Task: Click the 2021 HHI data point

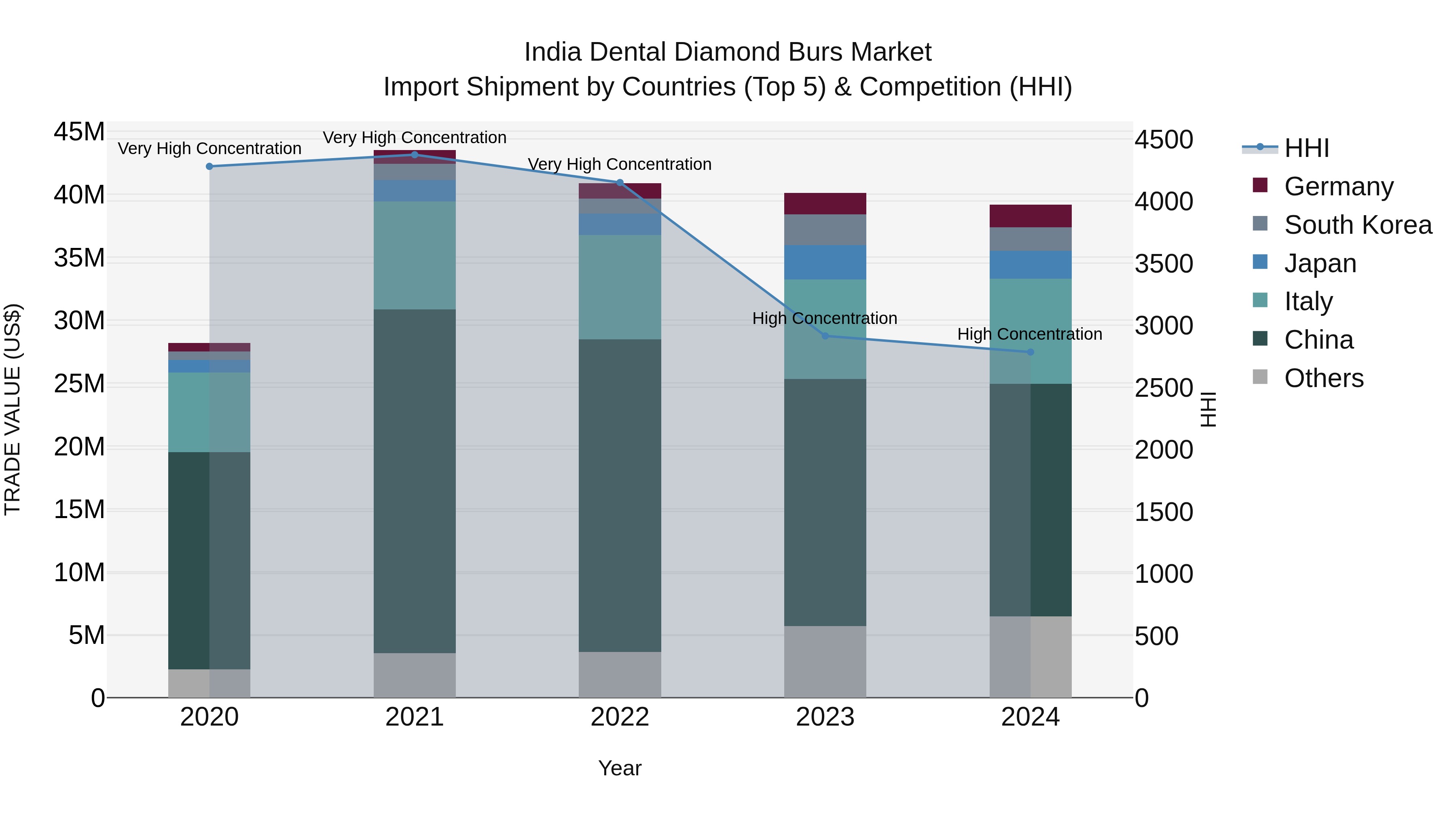Action: (415, 155)
